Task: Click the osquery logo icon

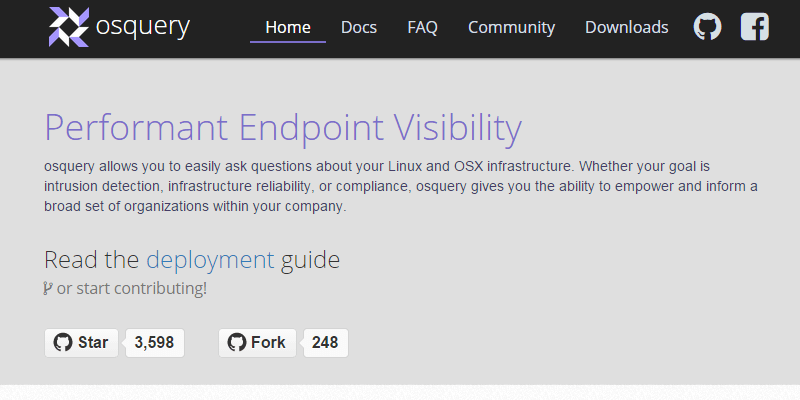Action: click(x=69, y=27)
